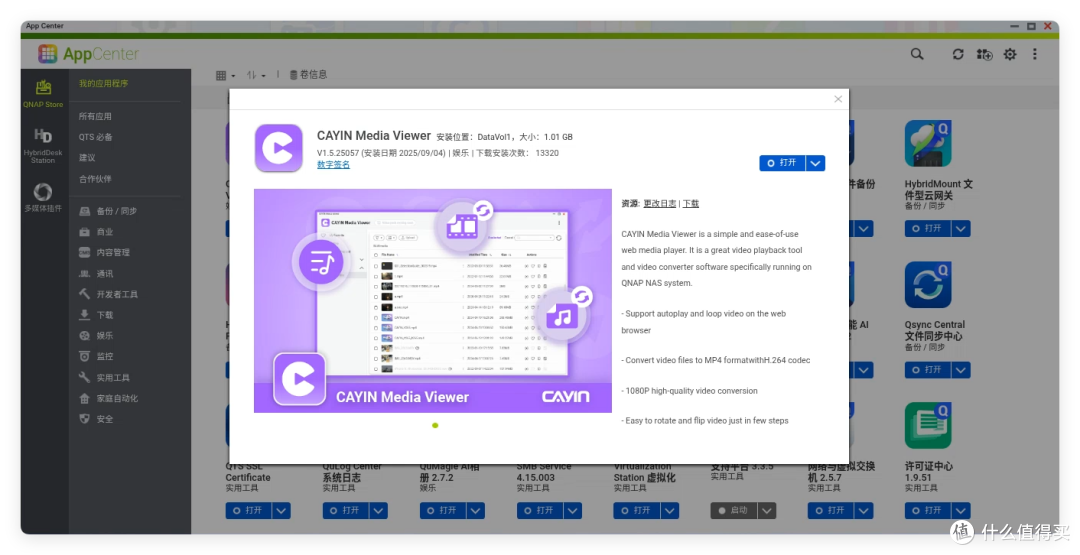
Task: Expand 许可证中心 打开 dropdown arrow
Action: [961, 510]
